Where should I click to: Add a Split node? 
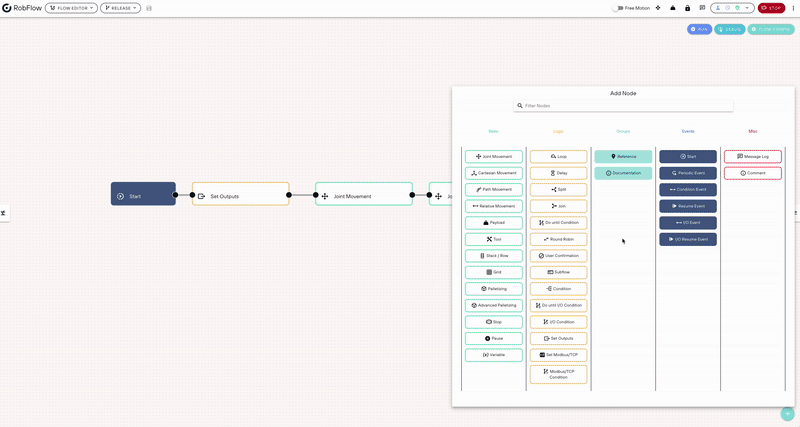(559, 190)
